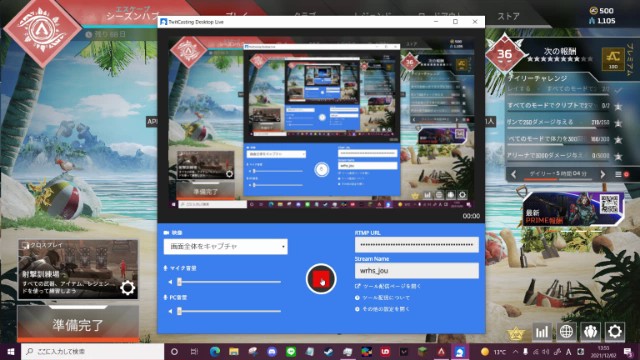Stop streaming with the red record button

(x=321, y=279)
